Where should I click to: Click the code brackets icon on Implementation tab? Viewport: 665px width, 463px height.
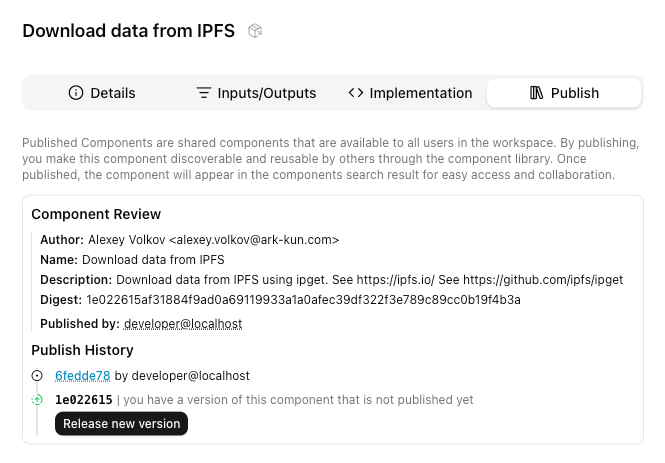356,93
